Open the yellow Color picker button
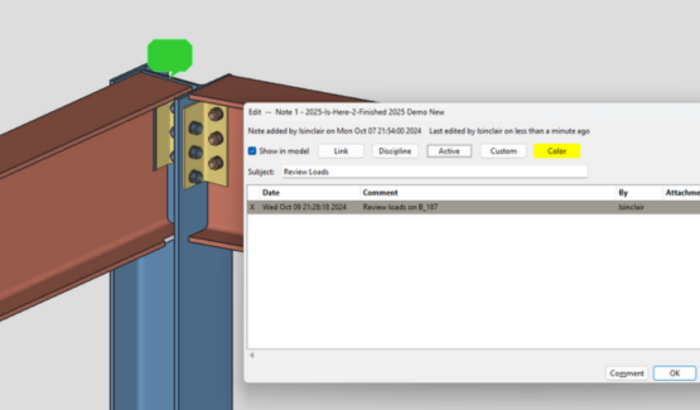The image size is (700, 410). coord(557,151)
